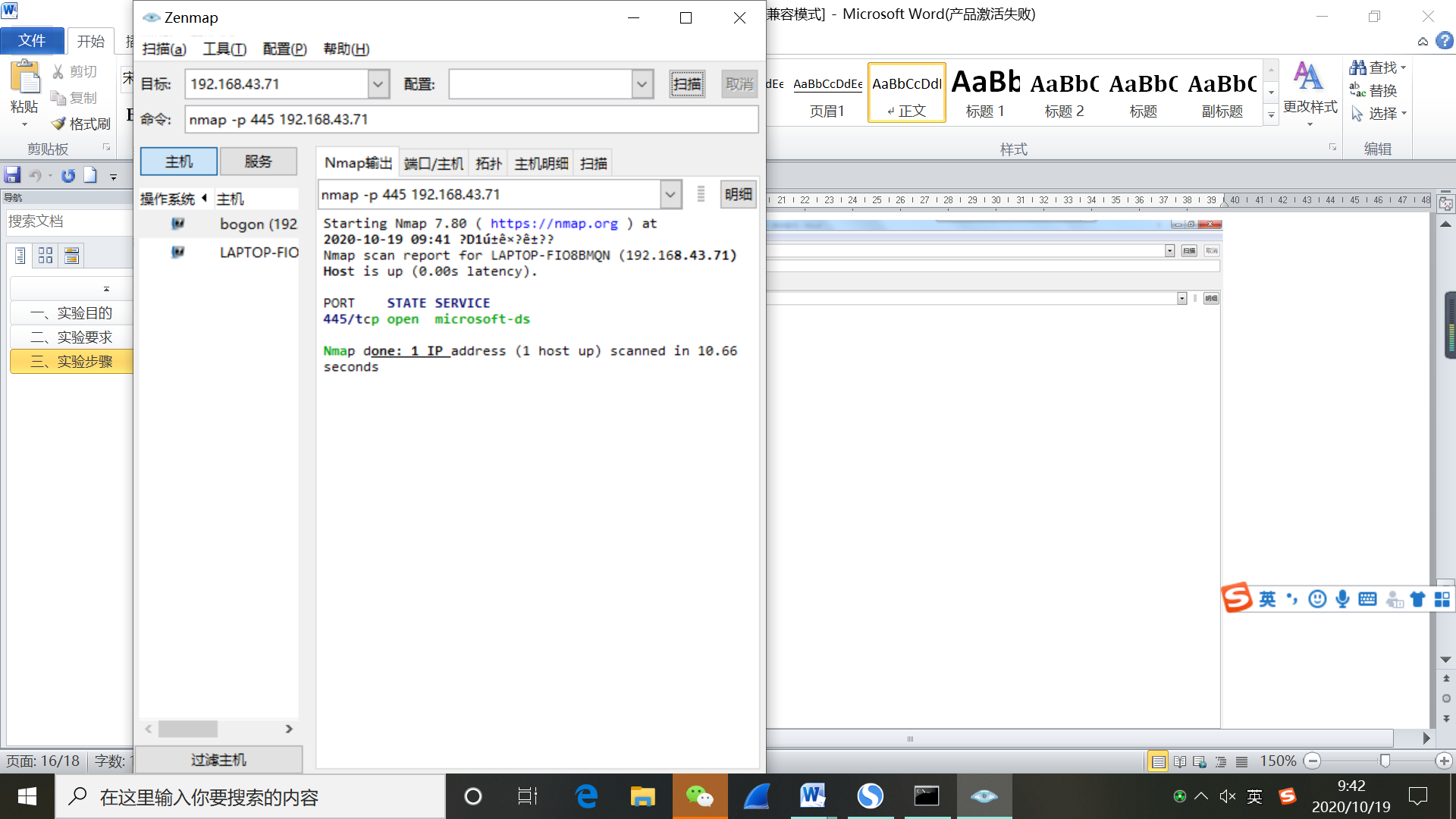Screen dimensions: 1456x819
Task: Click the Format Painter brush icon
Action: (58, 124)
